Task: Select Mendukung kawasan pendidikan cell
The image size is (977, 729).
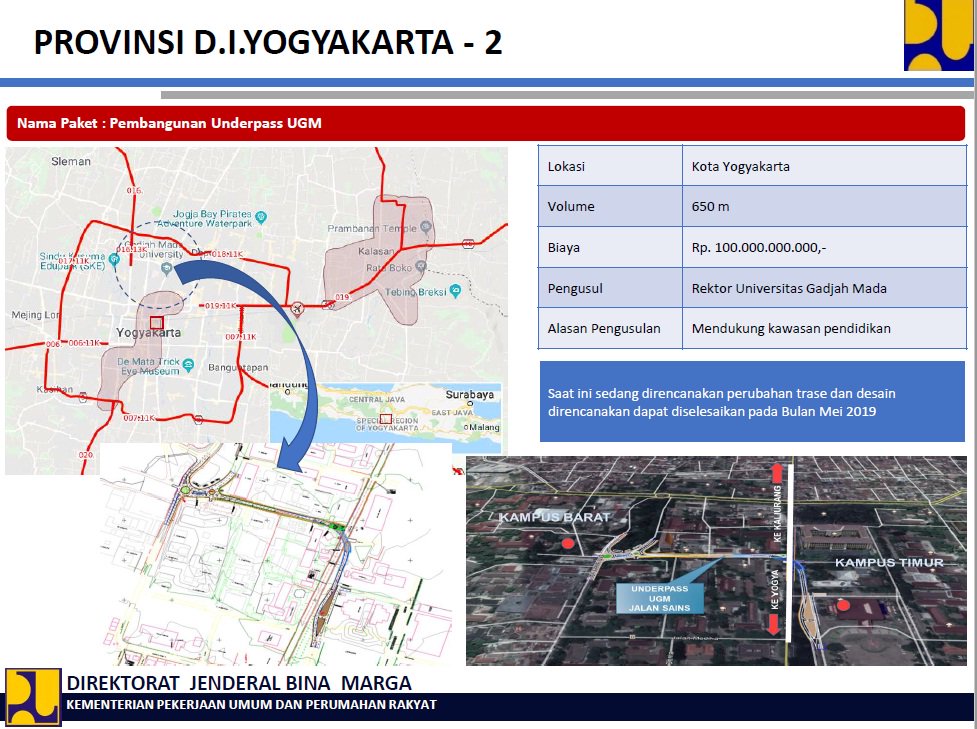Action: [824, 328]
